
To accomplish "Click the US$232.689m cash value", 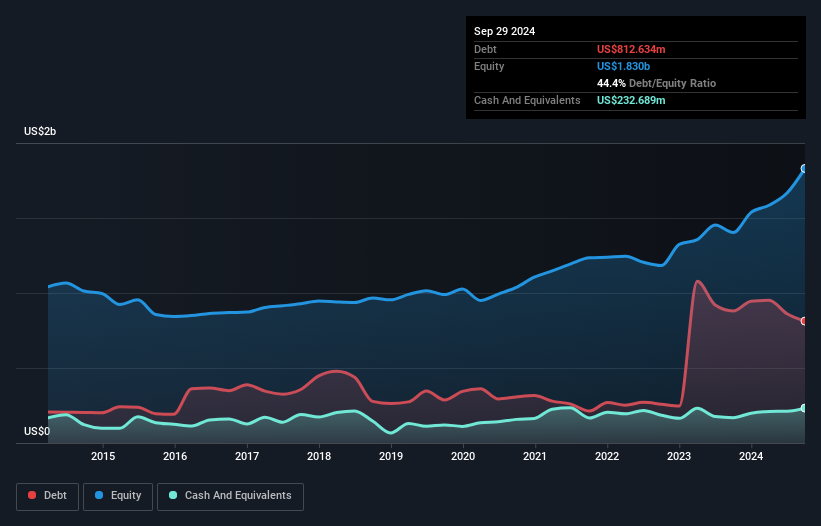I will (631, 100).
